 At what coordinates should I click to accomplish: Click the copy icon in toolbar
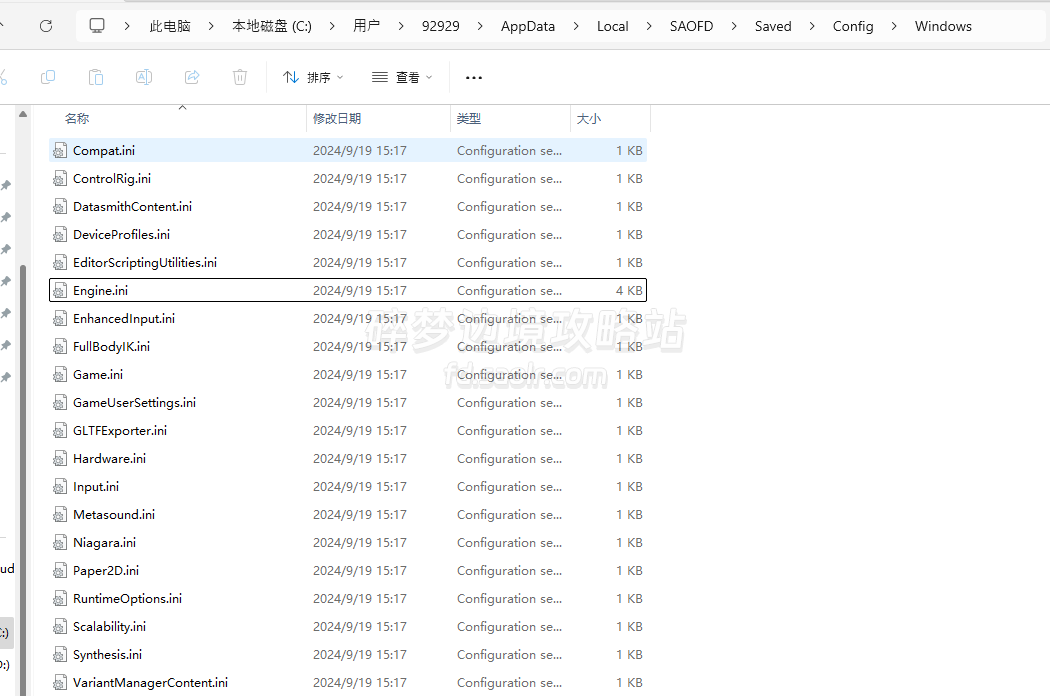click(48, 77)
